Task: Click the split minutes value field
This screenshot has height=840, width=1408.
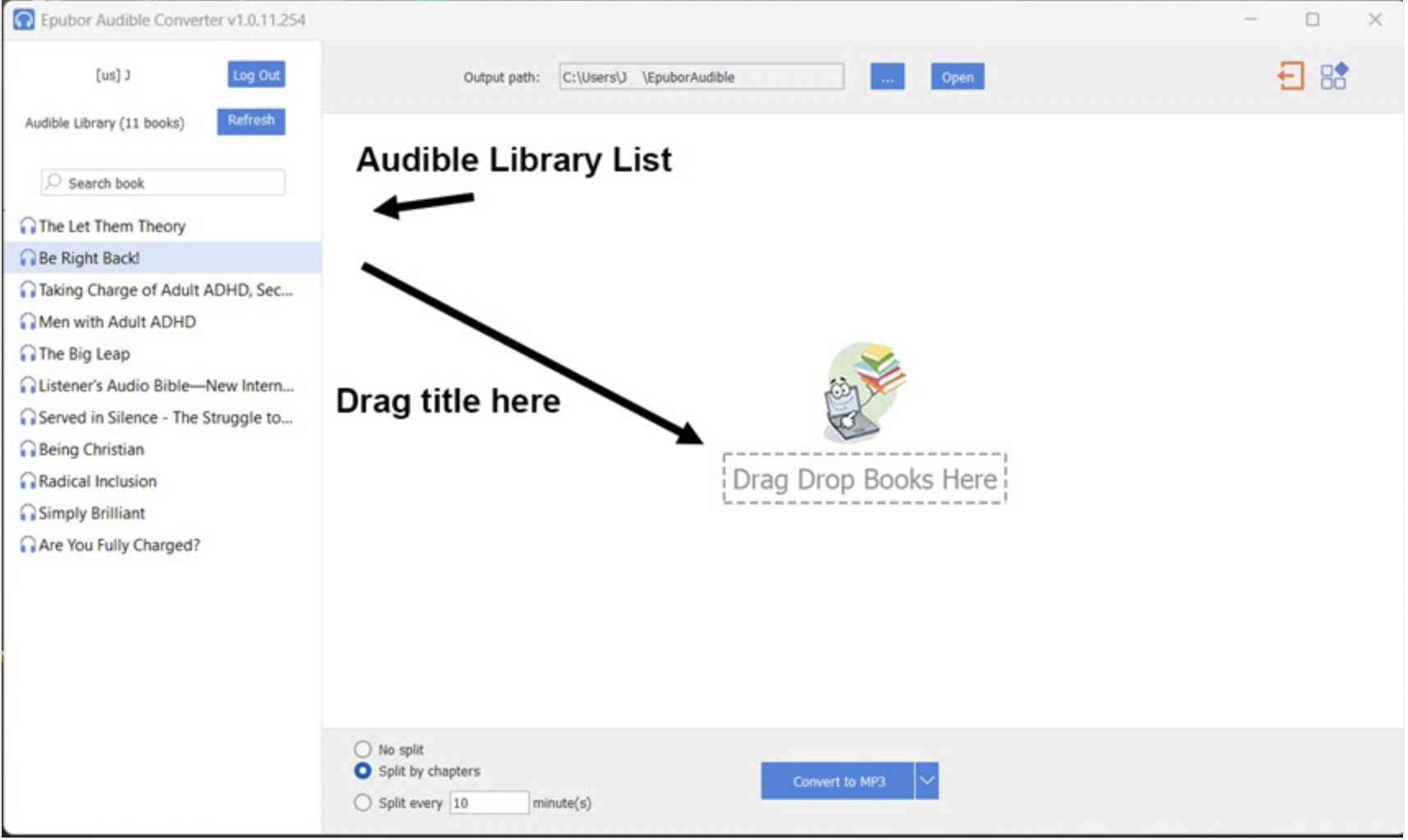Action: (489, 802)
